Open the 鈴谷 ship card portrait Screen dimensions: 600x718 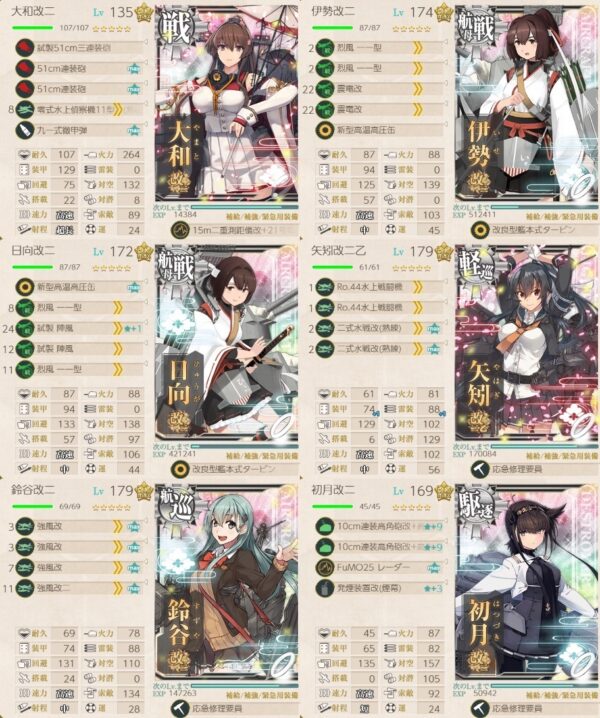coord(226,582)
